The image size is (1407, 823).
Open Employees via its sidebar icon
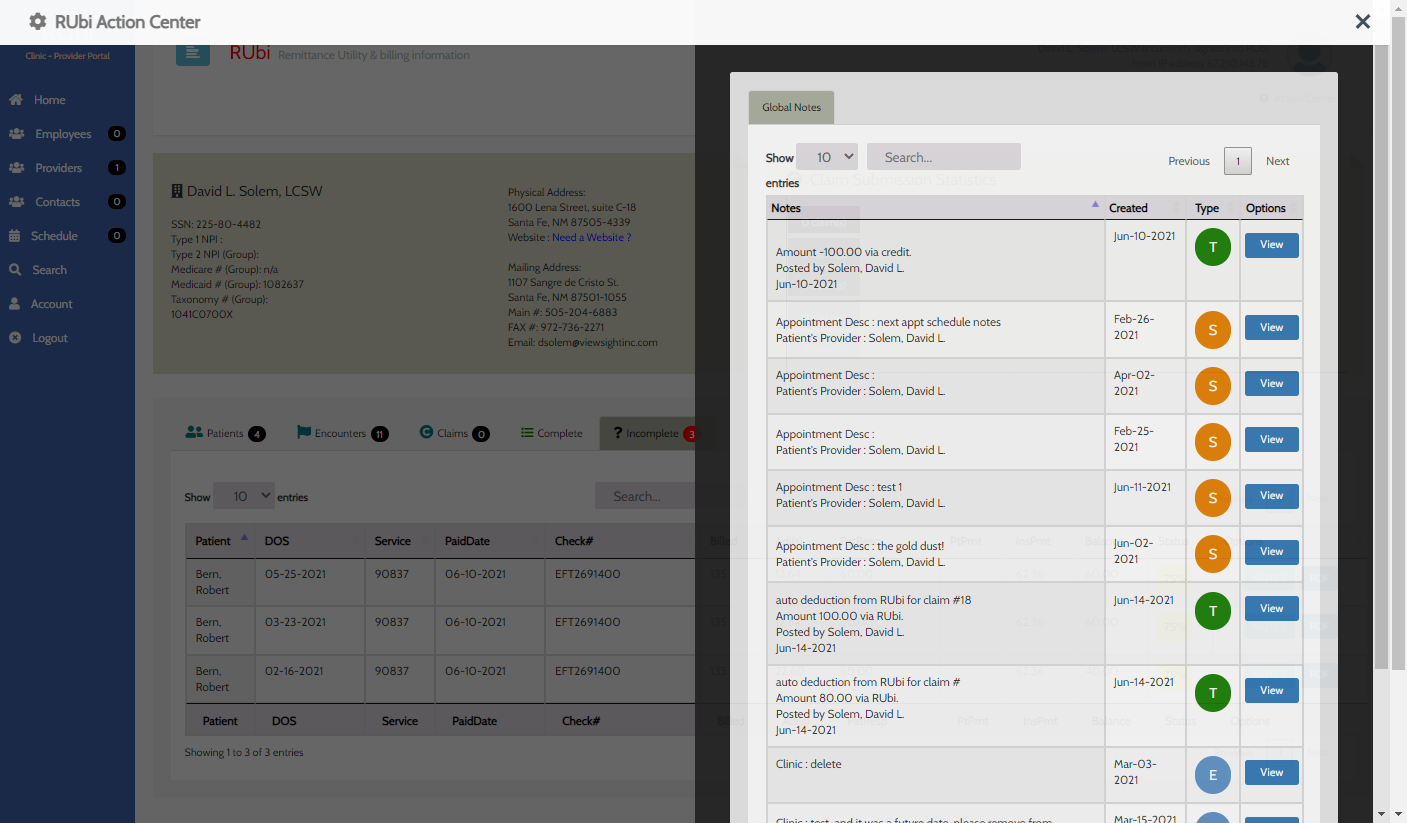16,134
